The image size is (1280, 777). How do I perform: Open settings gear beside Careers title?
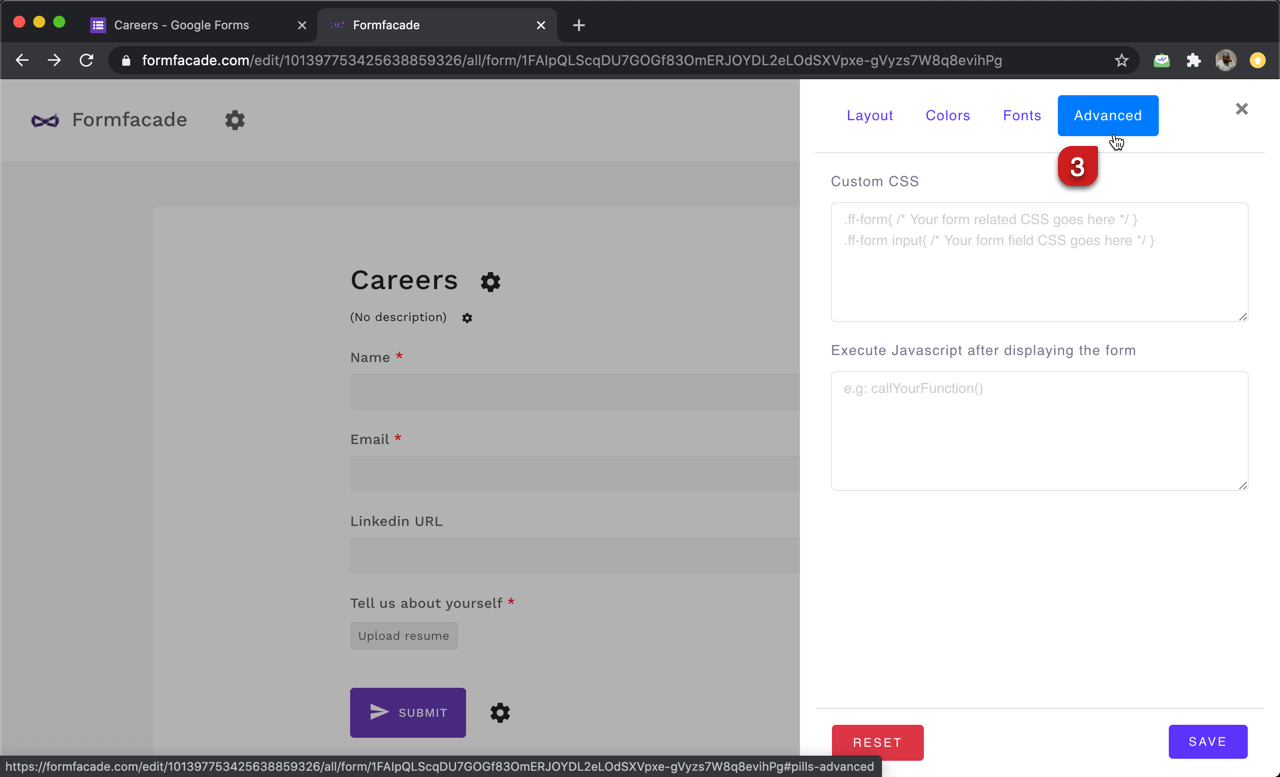(x=490, y=282)
